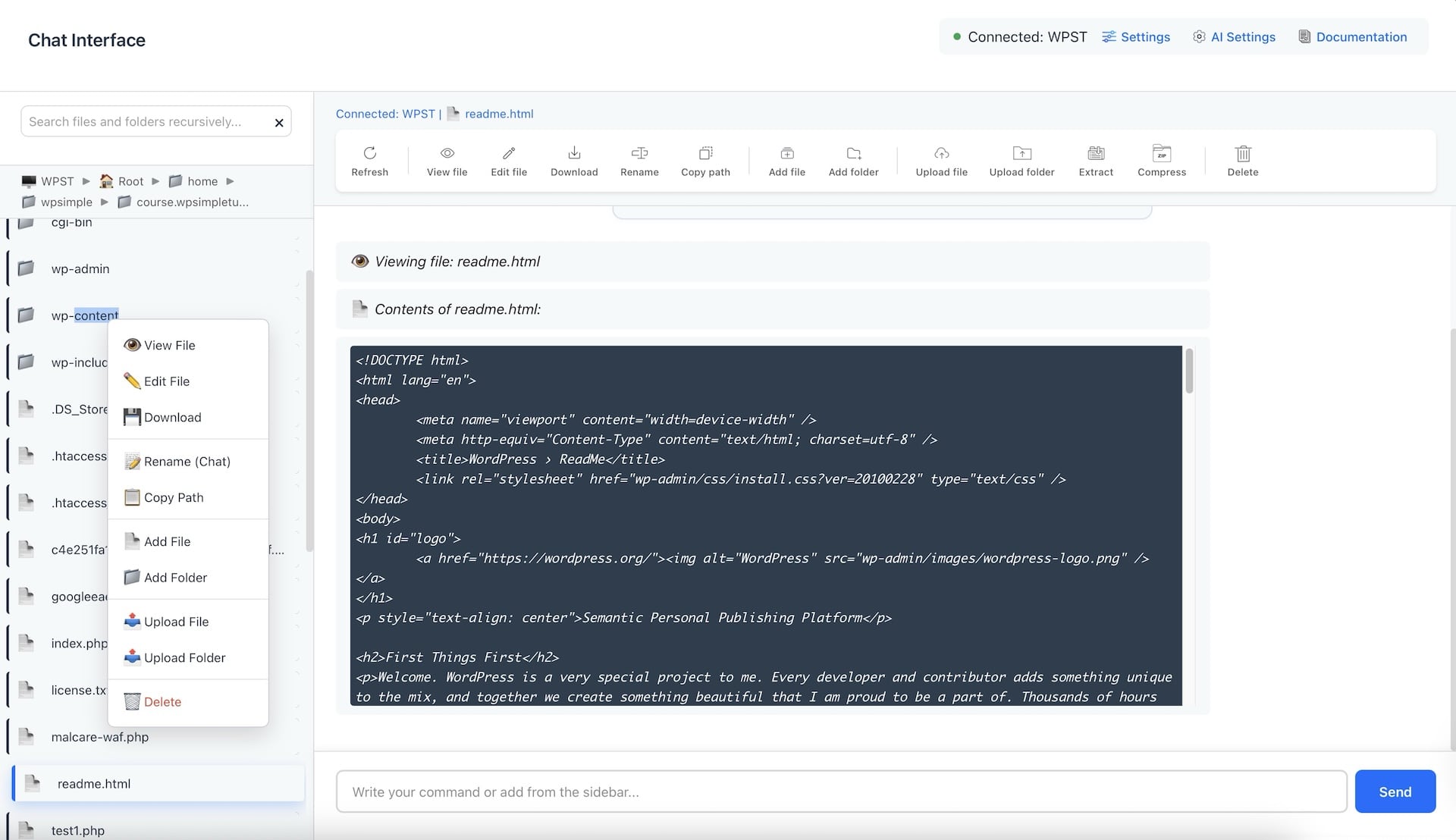Image resolution: width=1456 pixels, height=840 pixels.
Task: Click the Rename toolbar icon
Action: [x=639, y=153]
